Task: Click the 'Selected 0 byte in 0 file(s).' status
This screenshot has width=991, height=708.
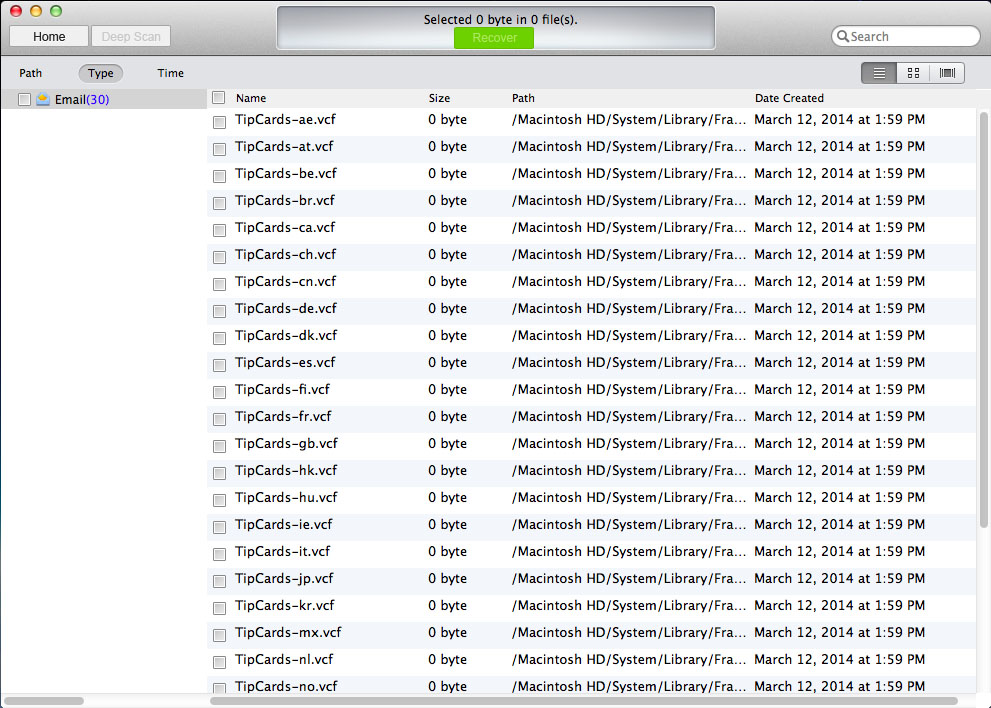Action: 501,20
